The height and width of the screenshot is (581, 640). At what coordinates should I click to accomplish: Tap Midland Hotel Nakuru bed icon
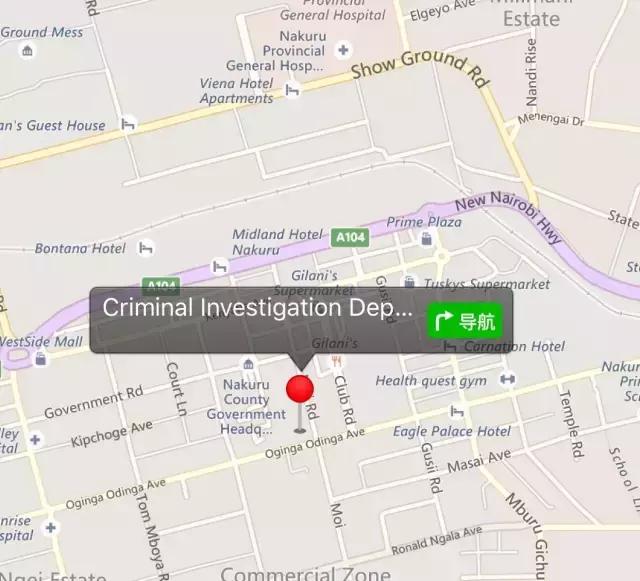pos(220,267)
